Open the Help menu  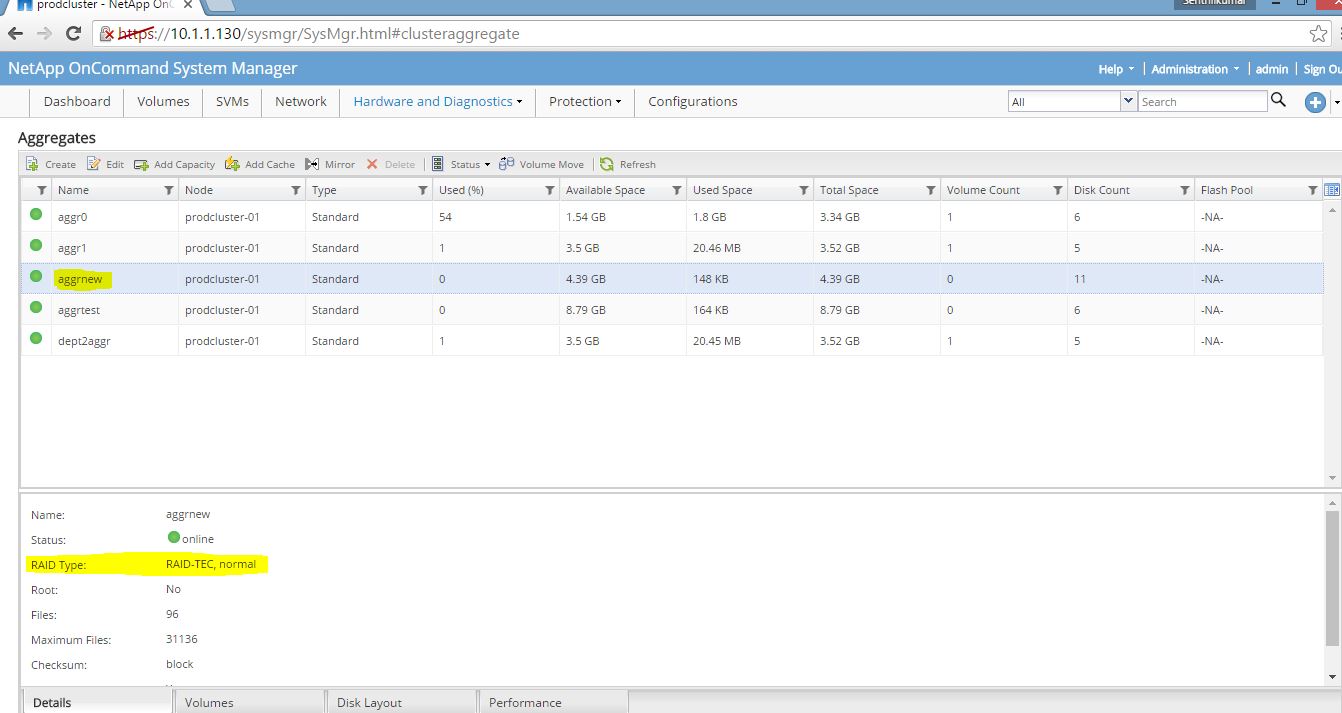click(1111, 69)
